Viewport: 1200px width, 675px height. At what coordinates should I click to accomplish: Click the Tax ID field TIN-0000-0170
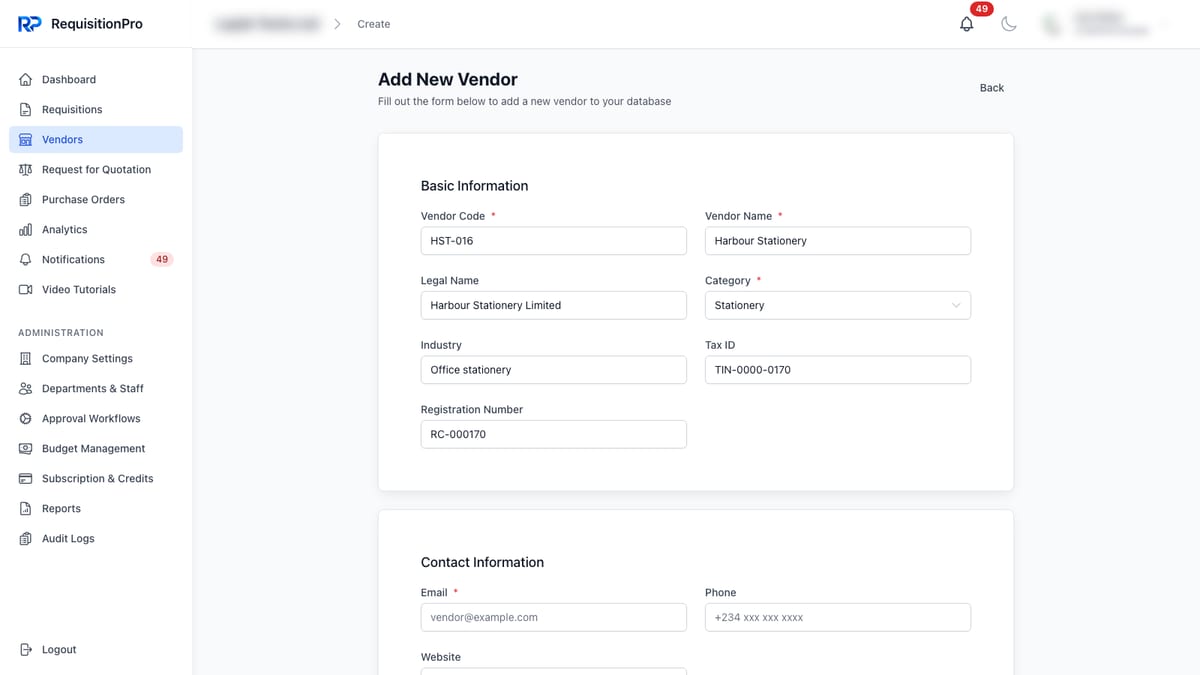point(838,370)
